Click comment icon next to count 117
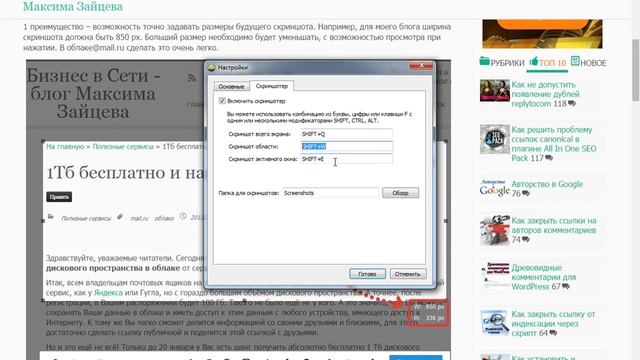The width and height of the screenshot is (640, 360). [549, 158]
